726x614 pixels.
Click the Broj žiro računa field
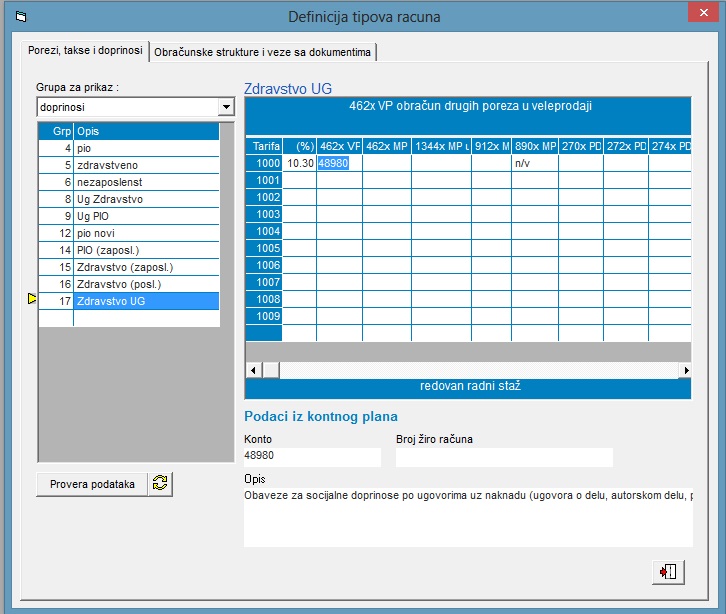(503, 457)
